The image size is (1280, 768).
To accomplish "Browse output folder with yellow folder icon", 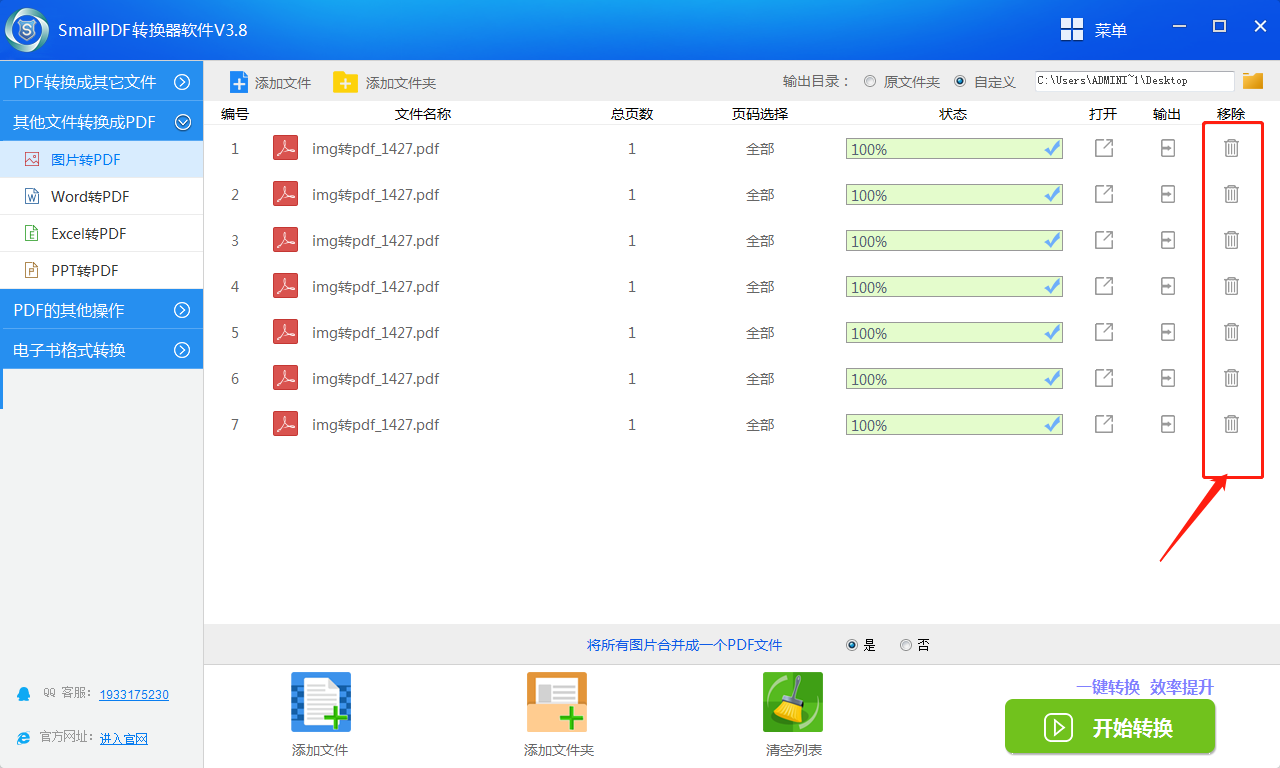I will (x=1253, y=81).
